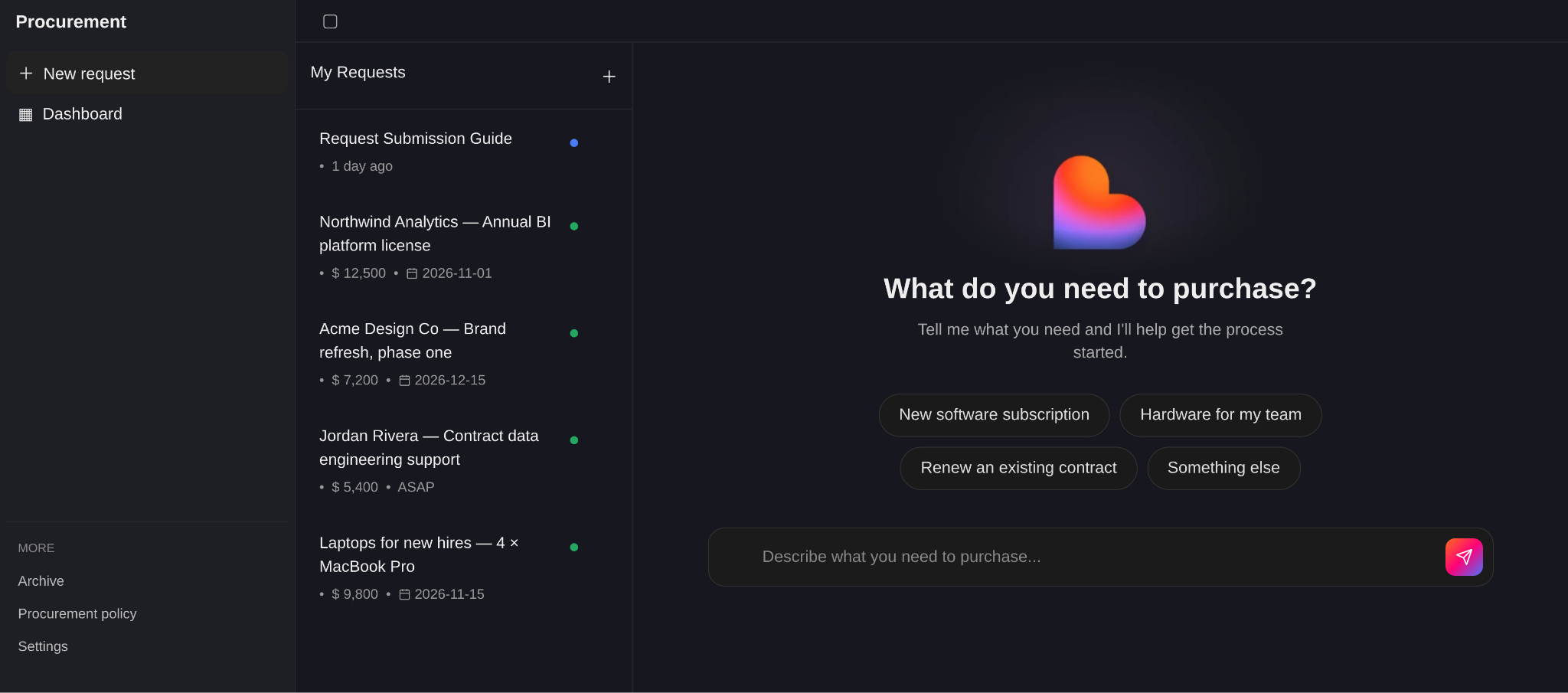
Task: Click the $ 7,200 amount
Action: [354, 381]
